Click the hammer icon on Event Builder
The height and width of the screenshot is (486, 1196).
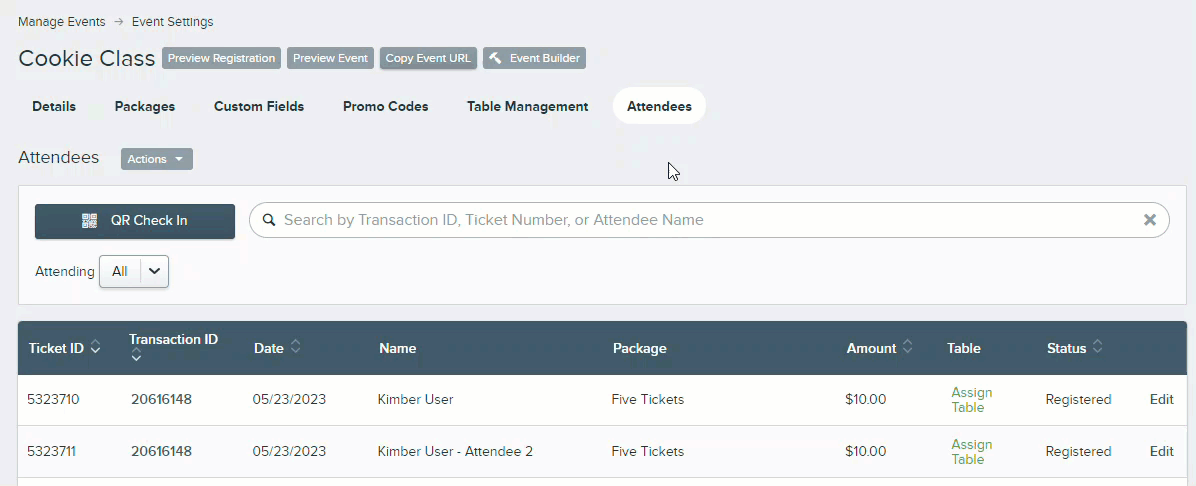[x=495, y=58]
